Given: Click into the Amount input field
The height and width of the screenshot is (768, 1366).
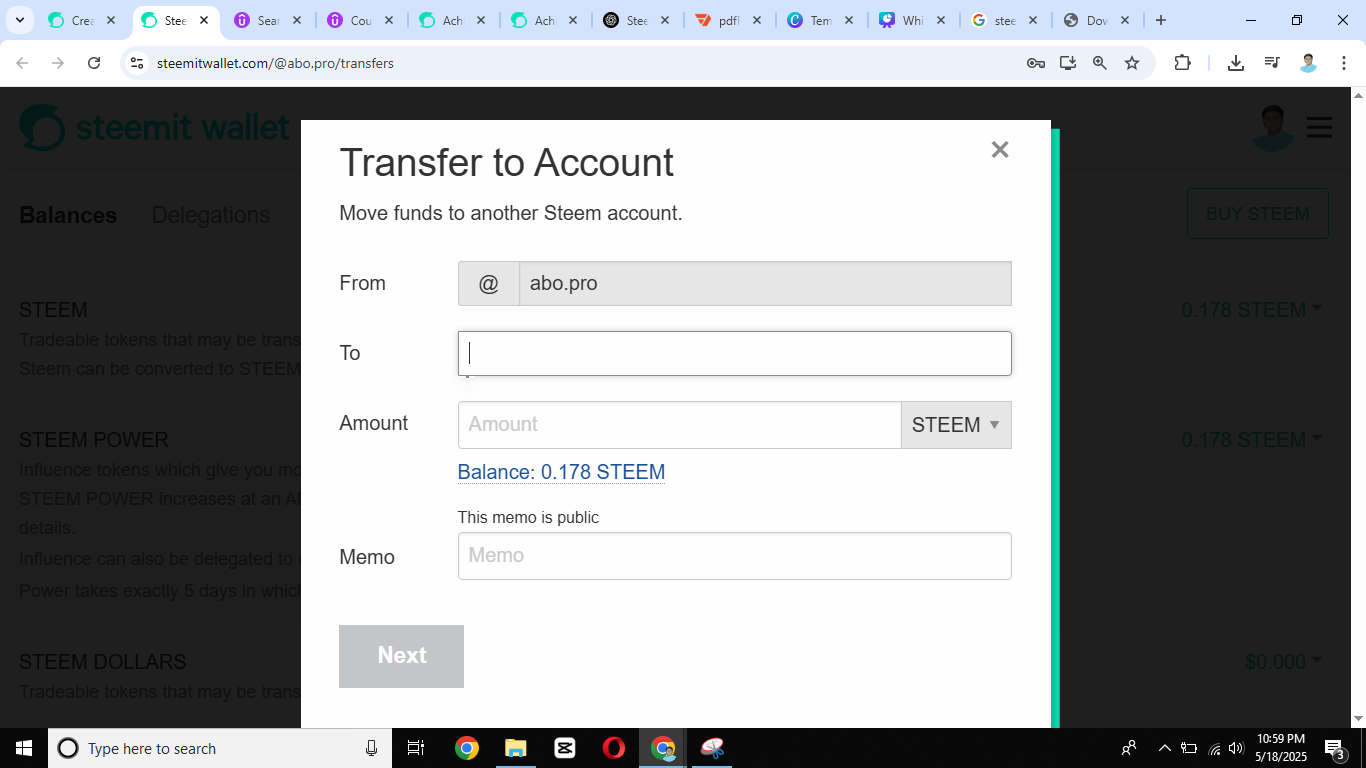Looking at the screenshot, I should point(680,425).
